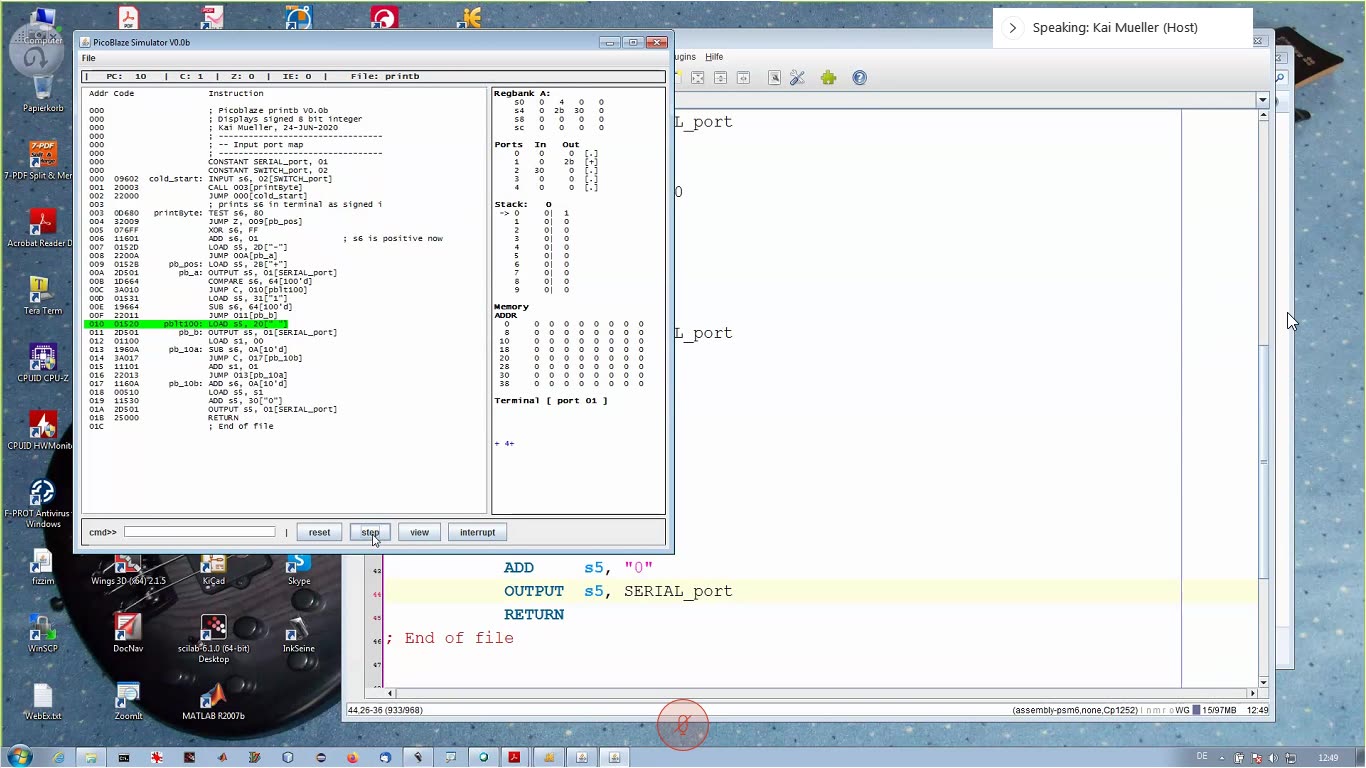Open the Papierkorb recycle bin desktop icon

click(42, 92)
